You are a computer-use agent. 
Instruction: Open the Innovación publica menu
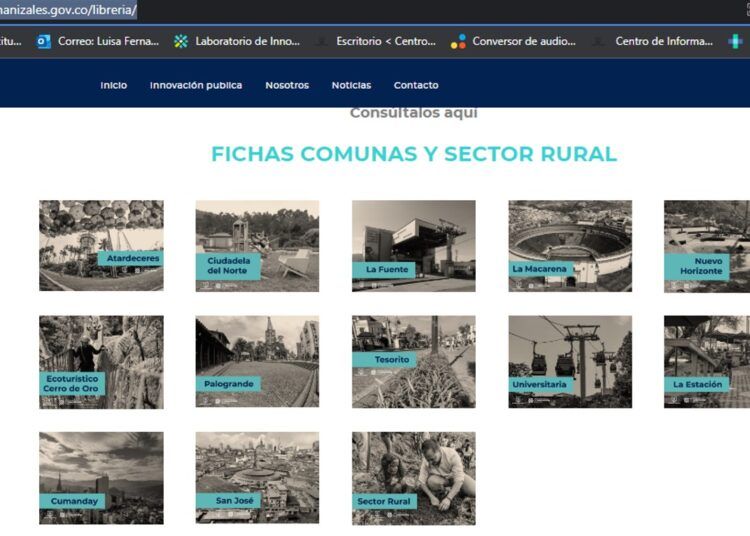pyautogui.click(x=196, y=85)
